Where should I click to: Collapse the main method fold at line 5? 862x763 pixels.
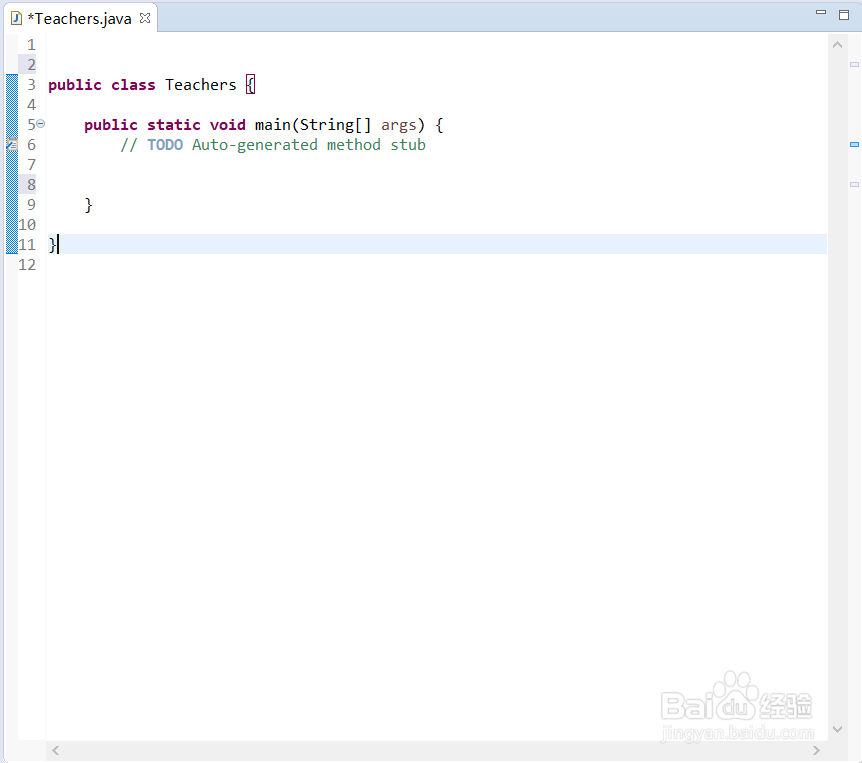[41, 124]
